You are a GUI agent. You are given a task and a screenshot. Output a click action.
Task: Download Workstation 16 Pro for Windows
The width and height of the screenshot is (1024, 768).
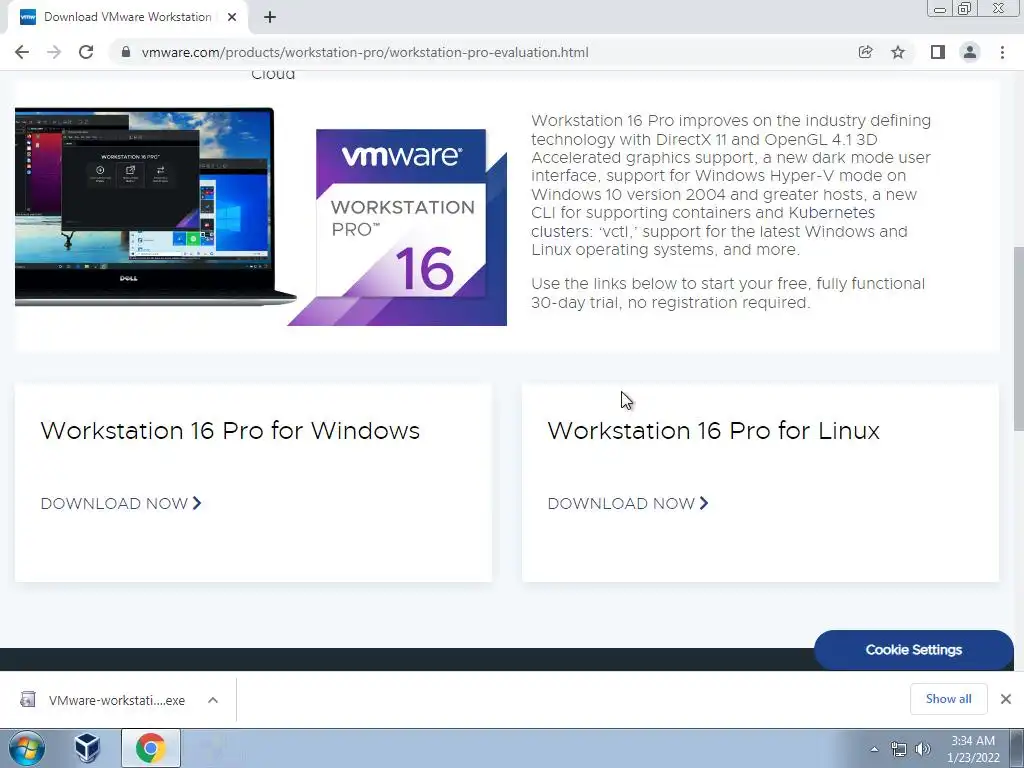pos(121,504)
